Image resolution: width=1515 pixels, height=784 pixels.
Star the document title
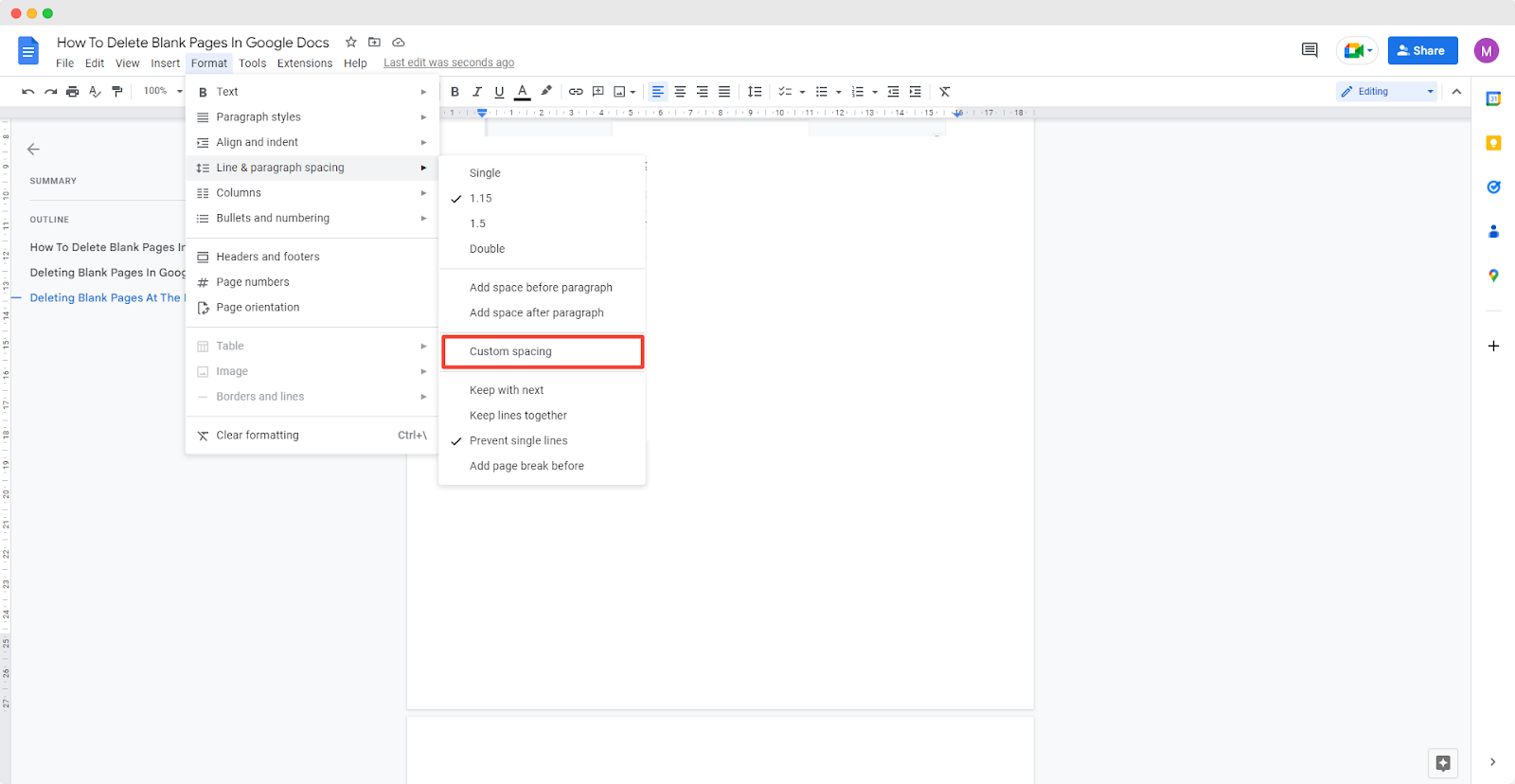(351, 42)
